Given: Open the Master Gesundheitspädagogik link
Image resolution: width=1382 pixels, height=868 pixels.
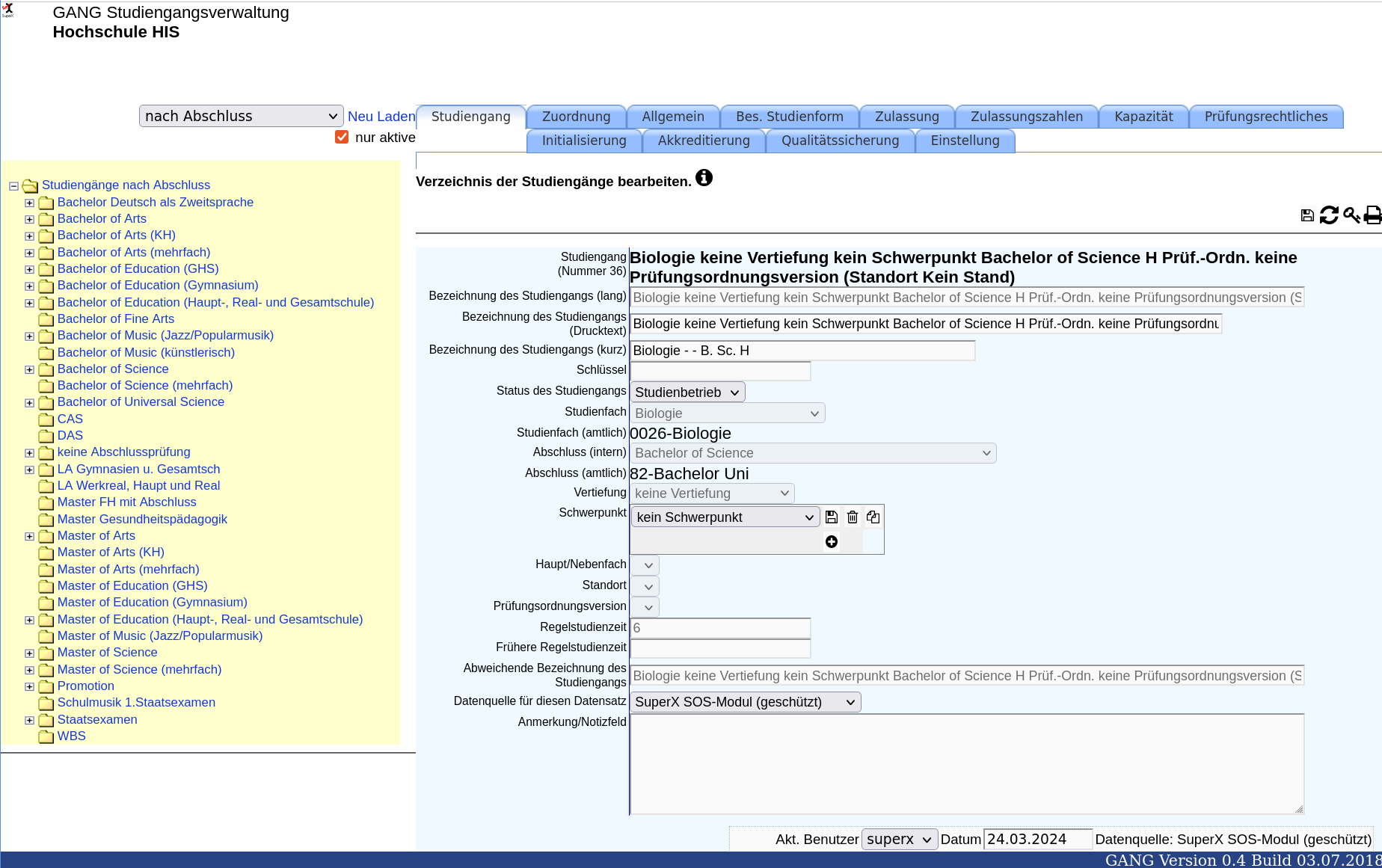Looking at the screenshot, I should (142, 519).
